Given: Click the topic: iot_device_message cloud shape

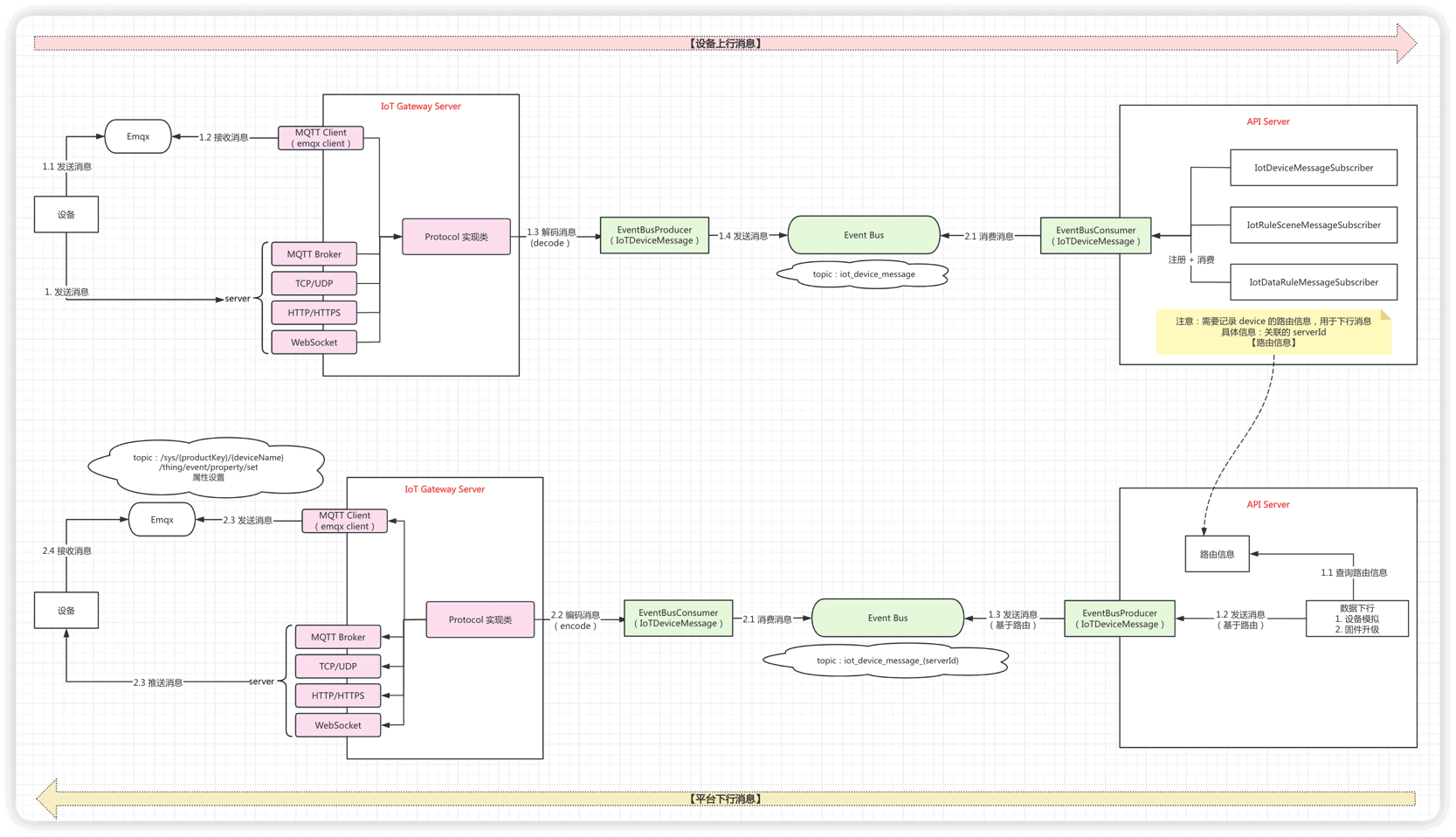Looking at the screenshot, I should click(863, 274).
